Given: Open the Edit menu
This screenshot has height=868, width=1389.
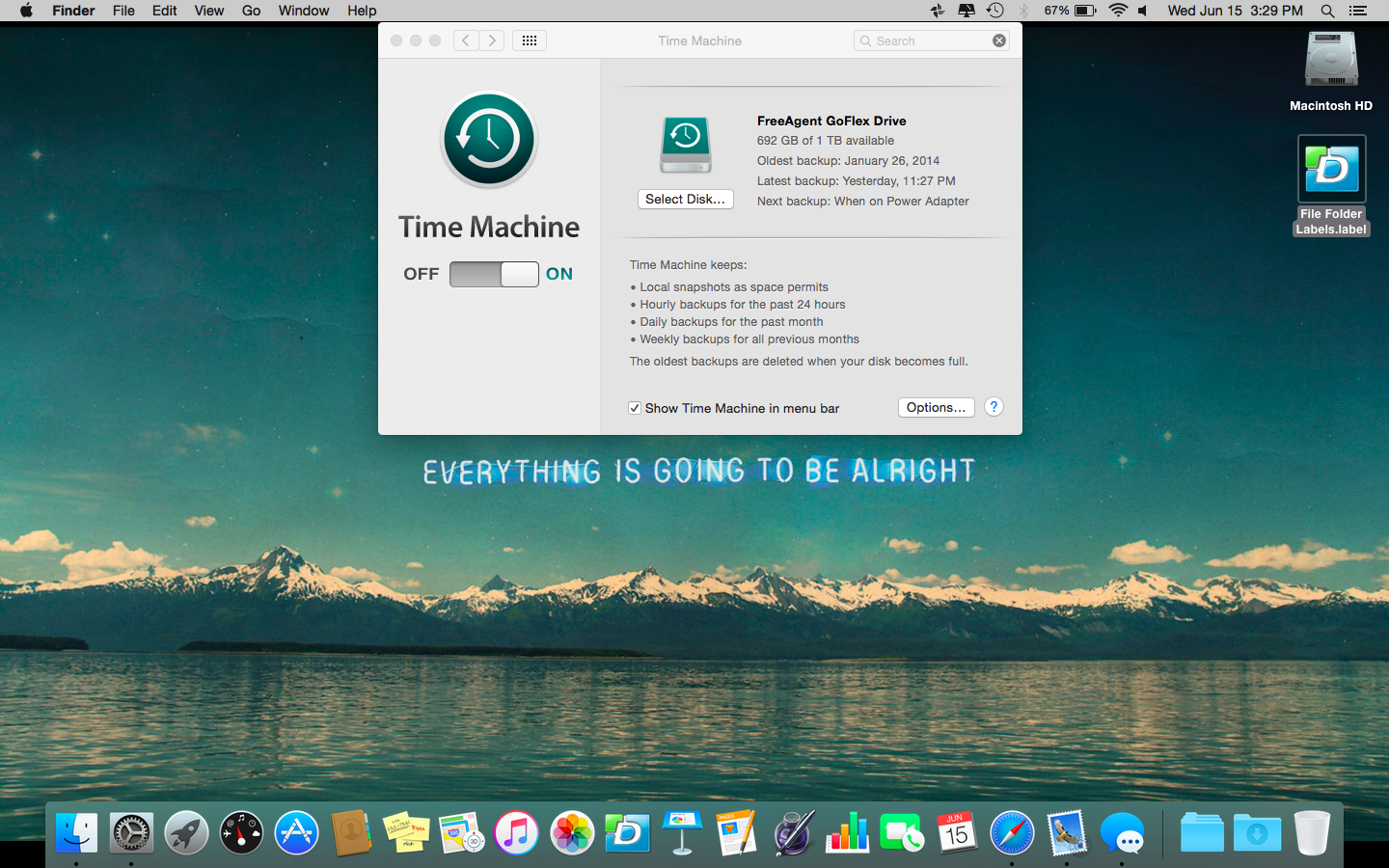Looking at the screenshot, I should 165,11.
